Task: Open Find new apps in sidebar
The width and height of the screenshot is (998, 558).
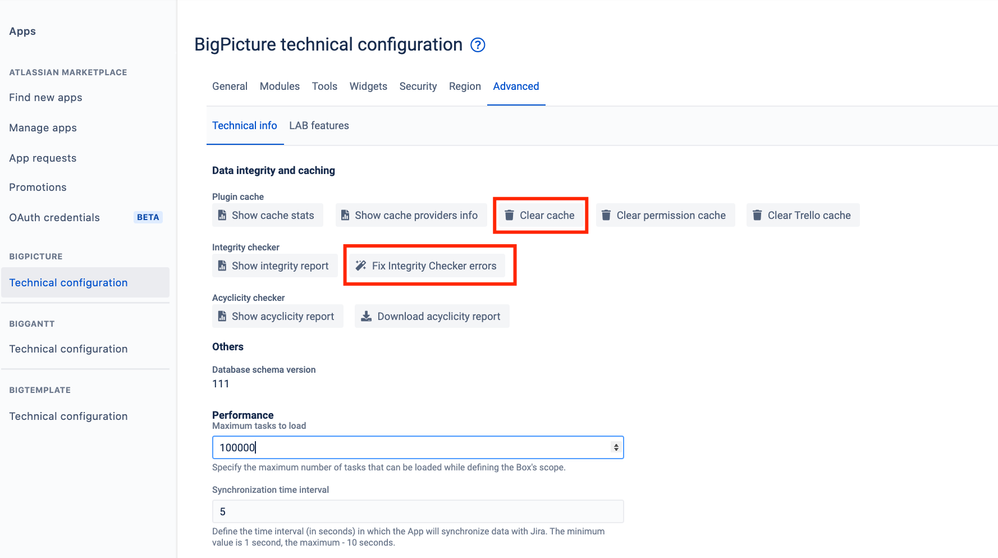Action: click(x=46, y=97)
